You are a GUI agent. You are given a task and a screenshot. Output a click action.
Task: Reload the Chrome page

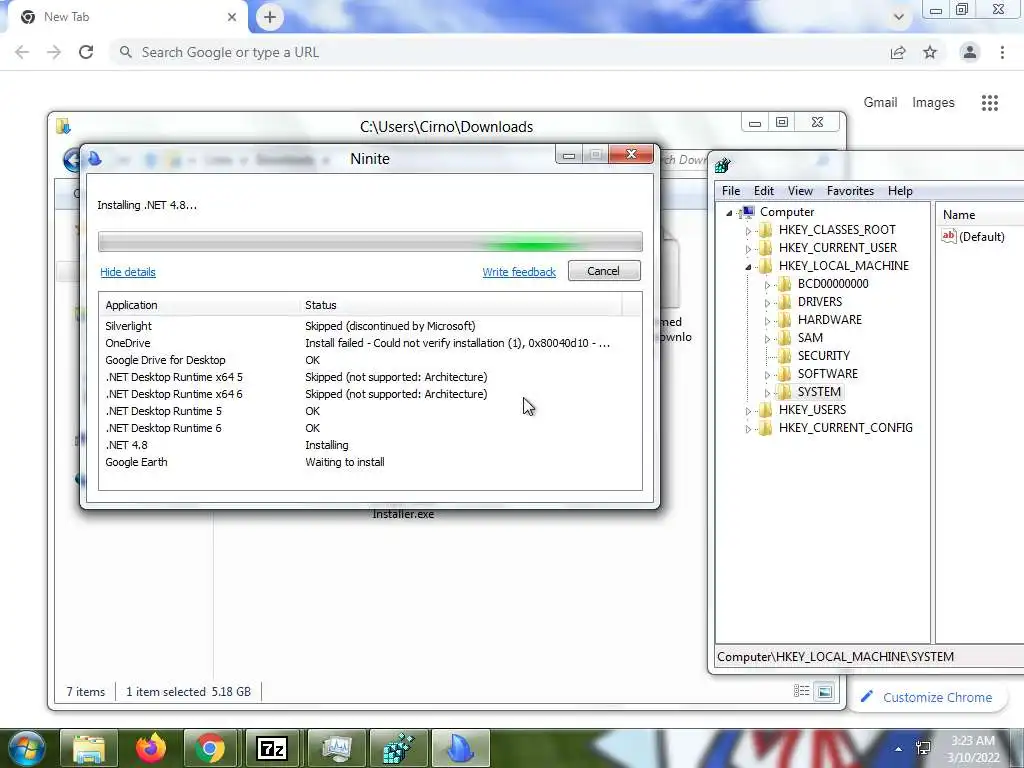pos(86,52)
